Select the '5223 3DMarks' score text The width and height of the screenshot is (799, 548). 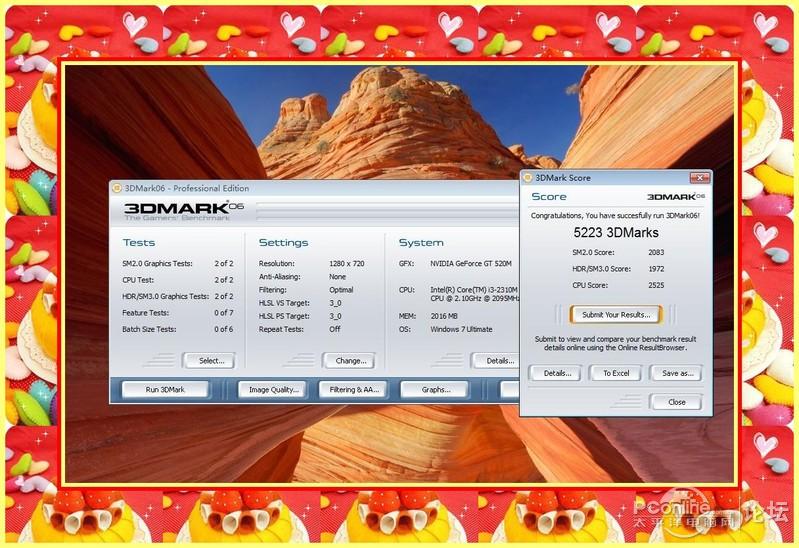click(616, 233)
